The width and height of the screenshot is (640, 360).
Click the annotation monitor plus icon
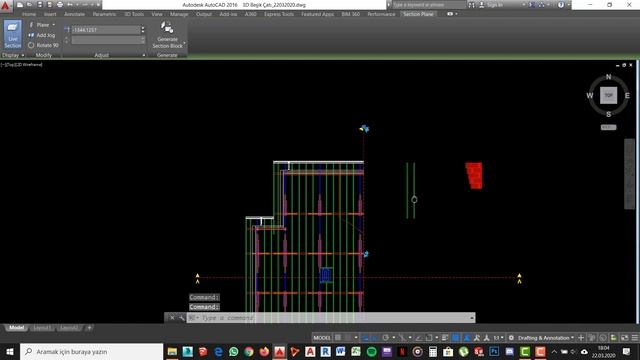[581, 338]
